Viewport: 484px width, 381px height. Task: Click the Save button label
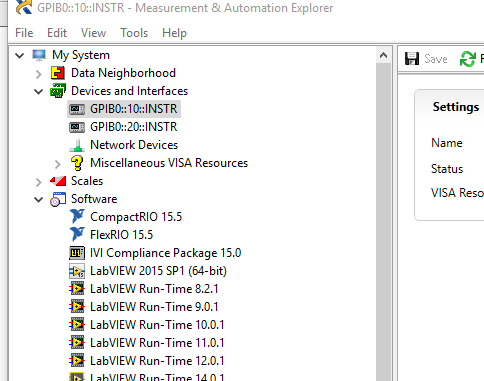point(436,59)
